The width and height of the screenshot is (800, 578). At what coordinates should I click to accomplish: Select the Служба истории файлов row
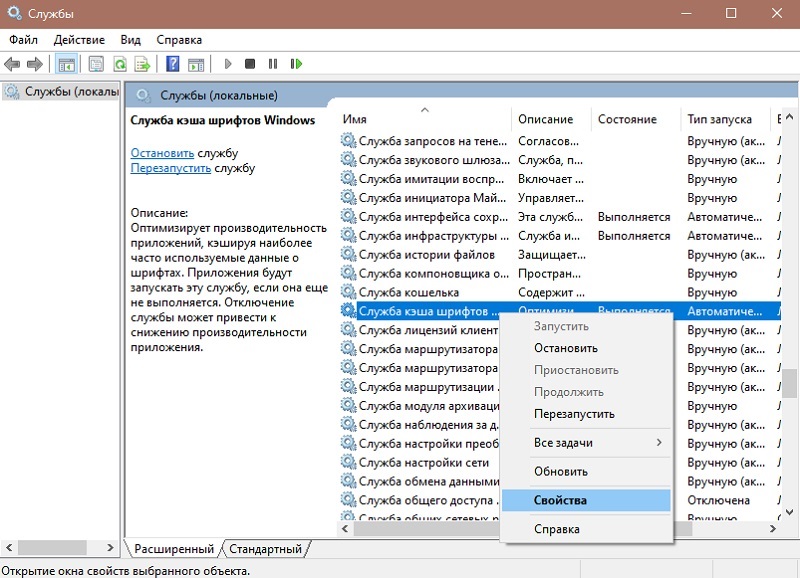tap(560, 254)
